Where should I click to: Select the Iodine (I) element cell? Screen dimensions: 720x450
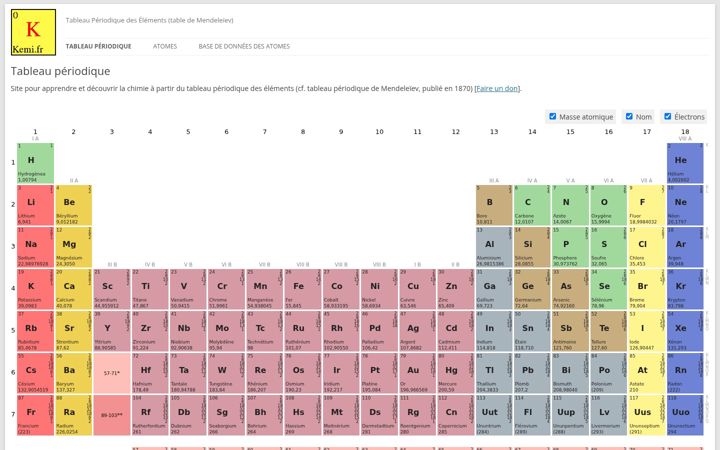tap(647, 331)
